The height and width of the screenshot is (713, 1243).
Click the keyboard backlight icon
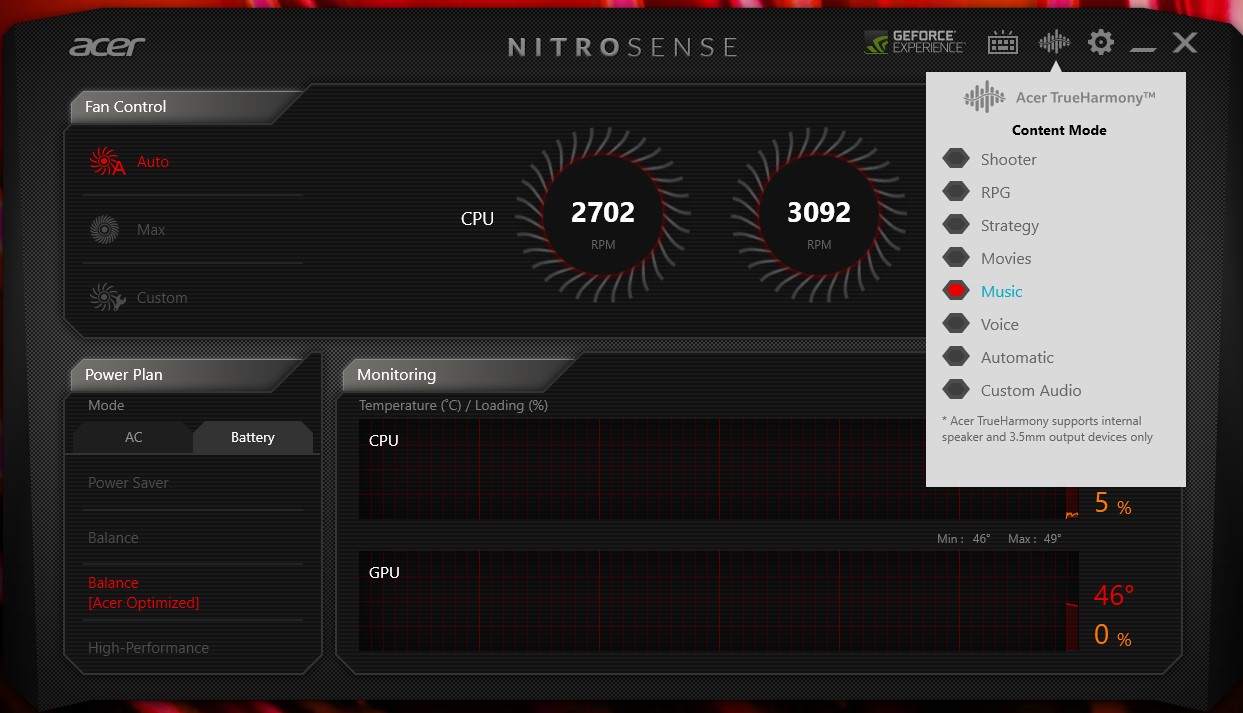click(1002, 42)
